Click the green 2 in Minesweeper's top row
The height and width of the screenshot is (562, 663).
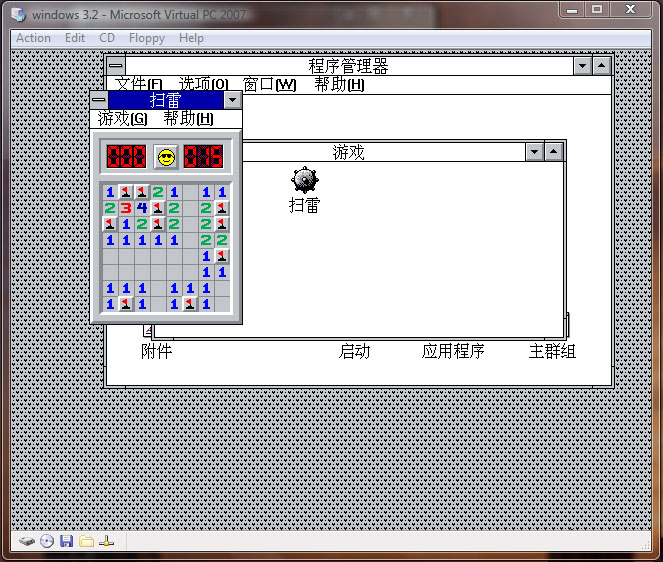[x=158, y=192]
